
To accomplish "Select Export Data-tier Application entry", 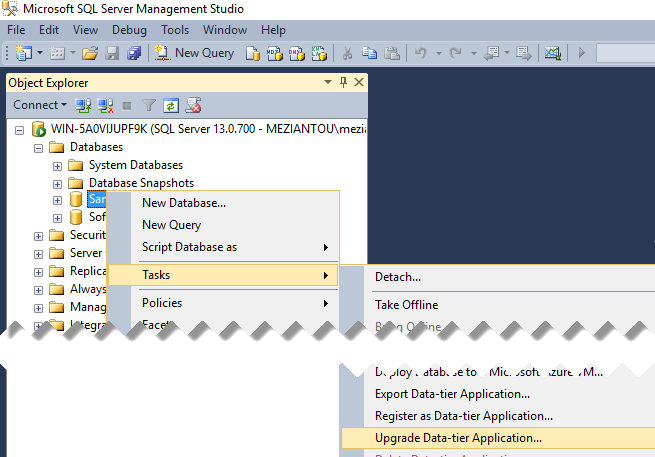I will [452, 394].
